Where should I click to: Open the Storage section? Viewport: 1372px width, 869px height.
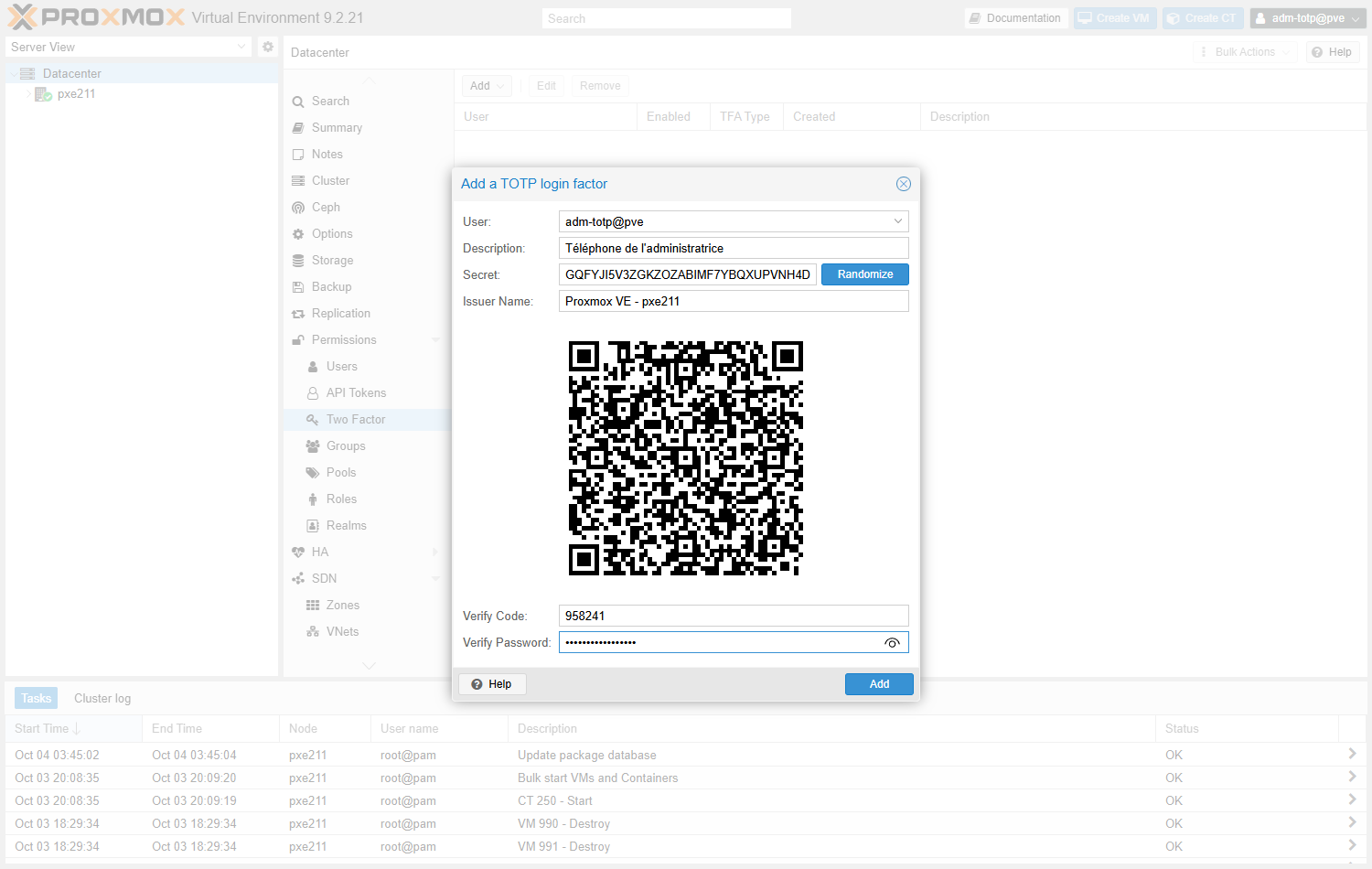click(332, 261)
